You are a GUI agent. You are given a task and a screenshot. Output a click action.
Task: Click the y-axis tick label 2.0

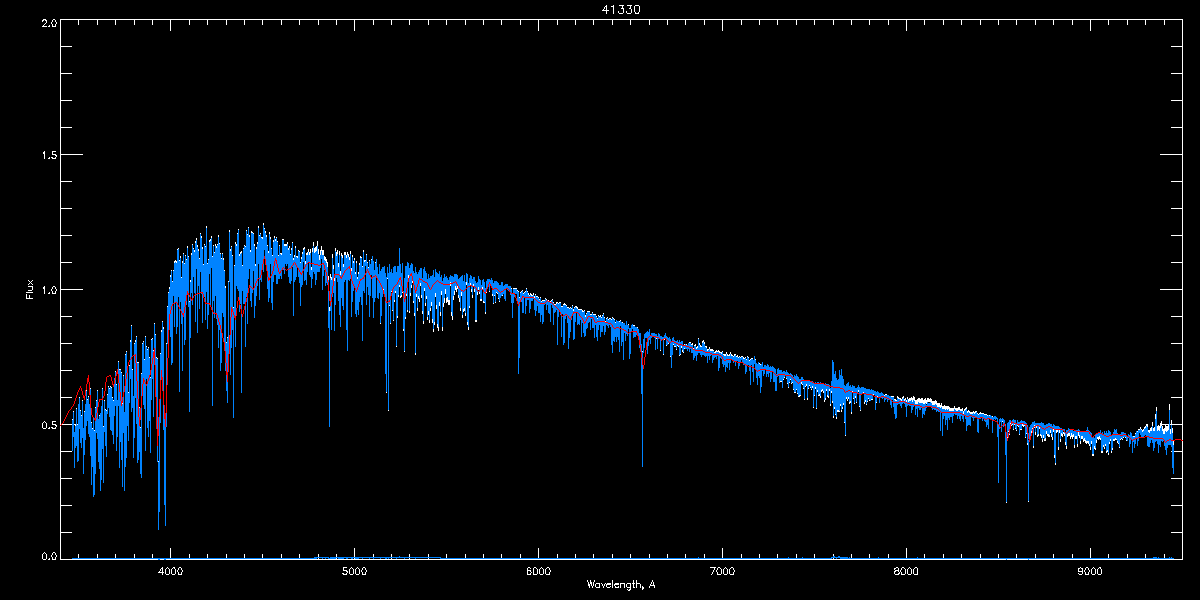[x=49, y=21]
